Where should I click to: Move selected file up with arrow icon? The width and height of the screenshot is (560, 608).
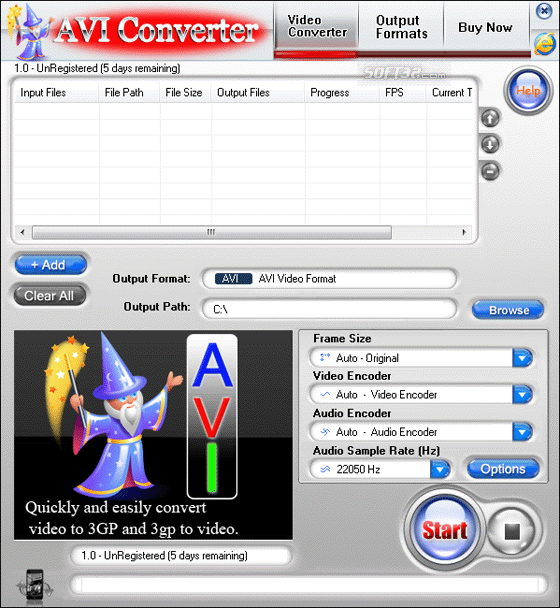490,118
